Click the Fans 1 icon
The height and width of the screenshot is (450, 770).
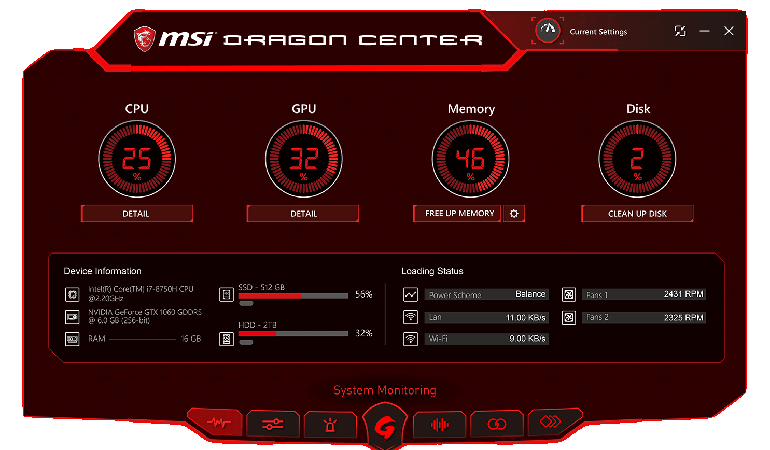click(x=569, y=294)
